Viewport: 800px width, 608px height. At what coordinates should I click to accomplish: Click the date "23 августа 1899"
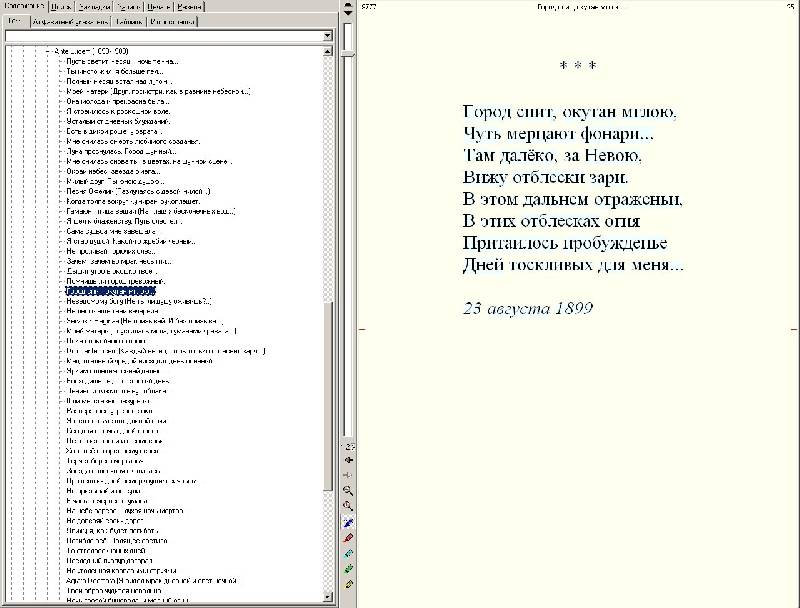(x=528, y=308)
